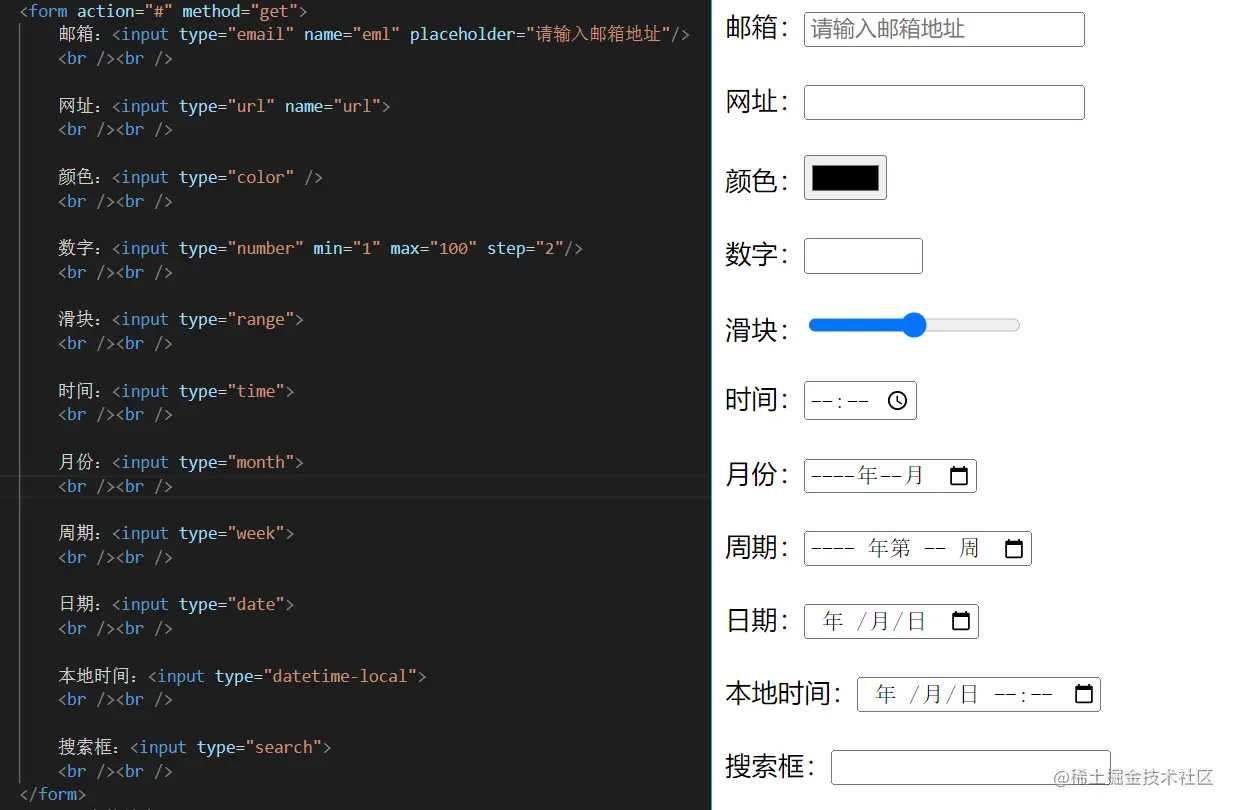Screen dimensions: 1236x810
Task: Open the datetime-local calendar icon
Action: pos(1083,694)
